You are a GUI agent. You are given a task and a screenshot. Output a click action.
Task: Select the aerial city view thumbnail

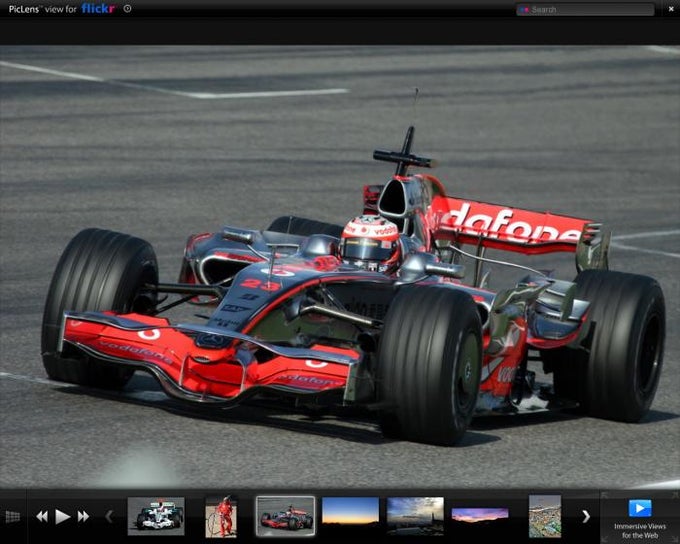[x=545, y=516]
